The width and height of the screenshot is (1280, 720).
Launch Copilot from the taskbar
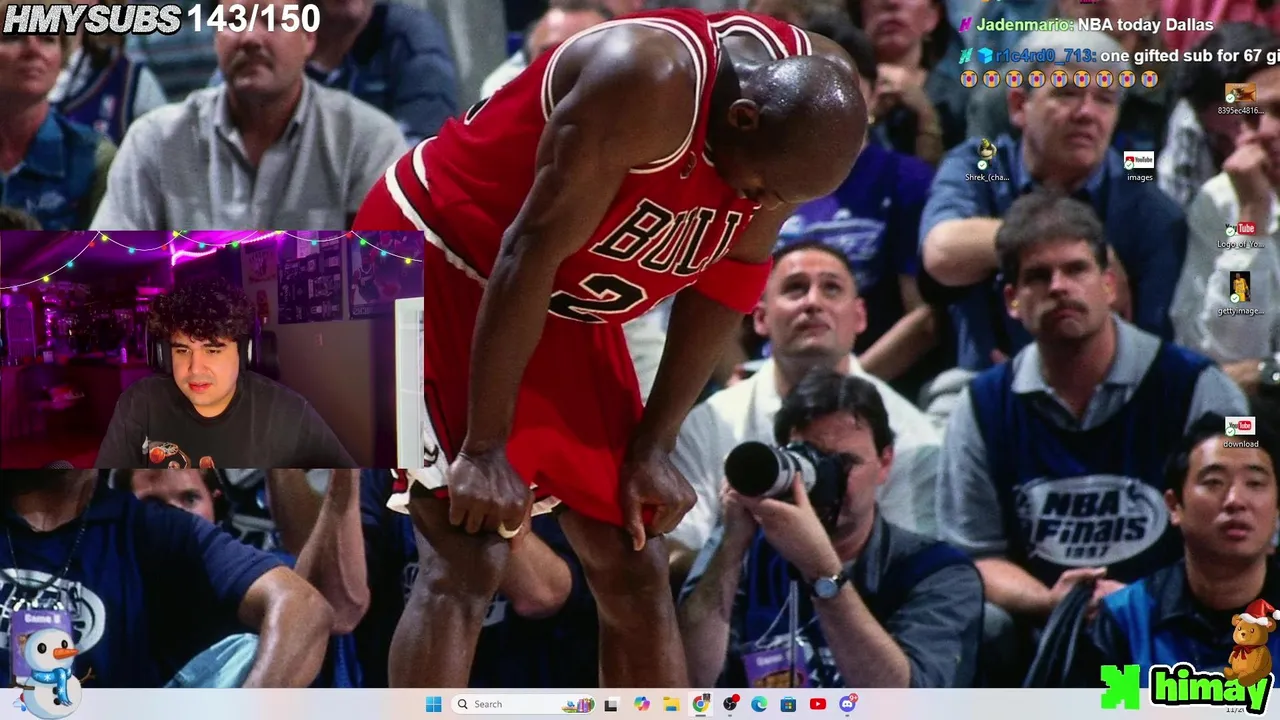(x=642, y=704)
